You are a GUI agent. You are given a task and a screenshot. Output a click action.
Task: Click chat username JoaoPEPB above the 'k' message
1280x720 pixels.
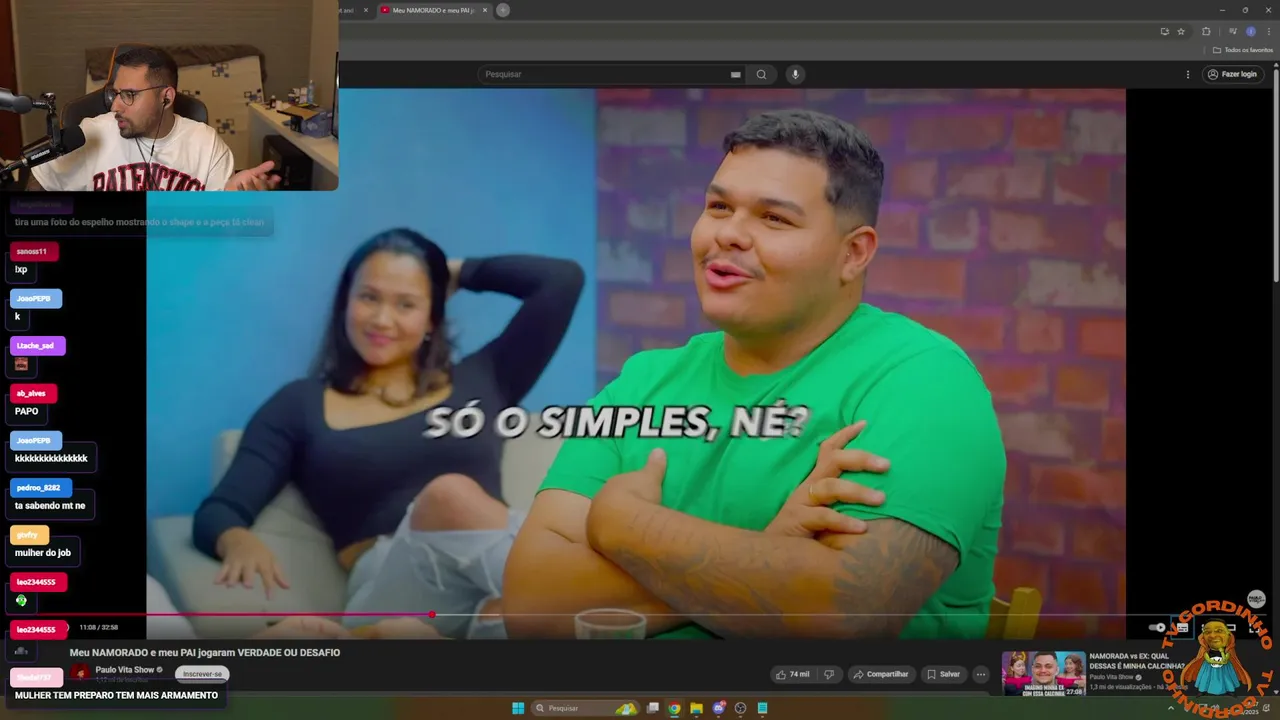tap(34, 299)
